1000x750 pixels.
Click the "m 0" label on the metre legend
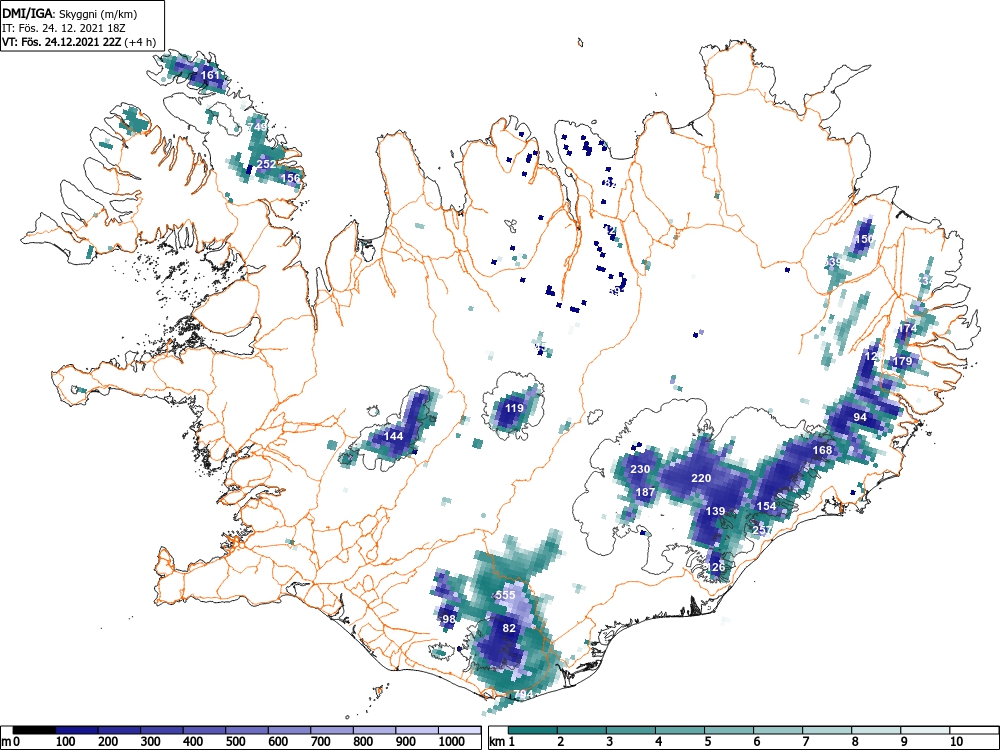click(x=10, y=742)
